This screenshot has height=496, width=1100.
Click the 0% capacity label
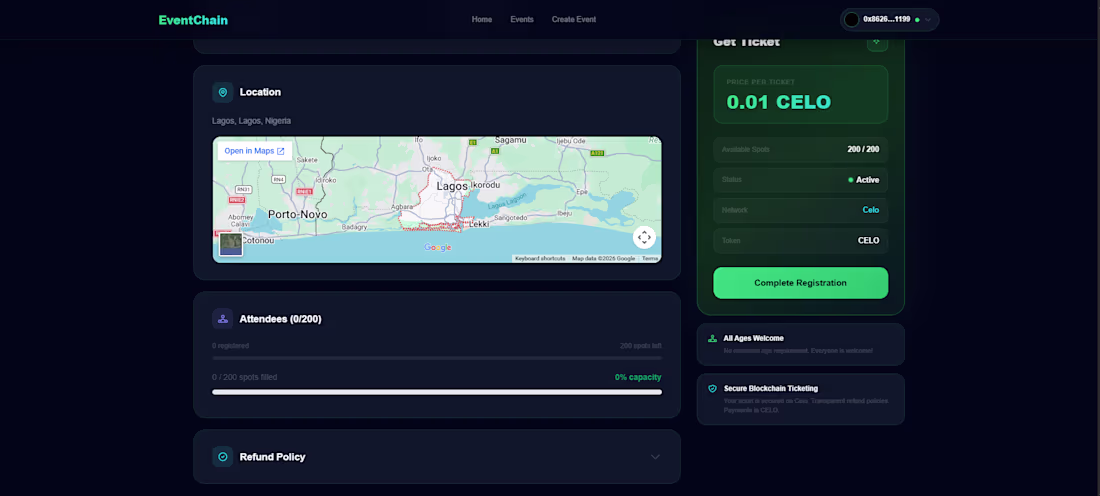point(638,377)
